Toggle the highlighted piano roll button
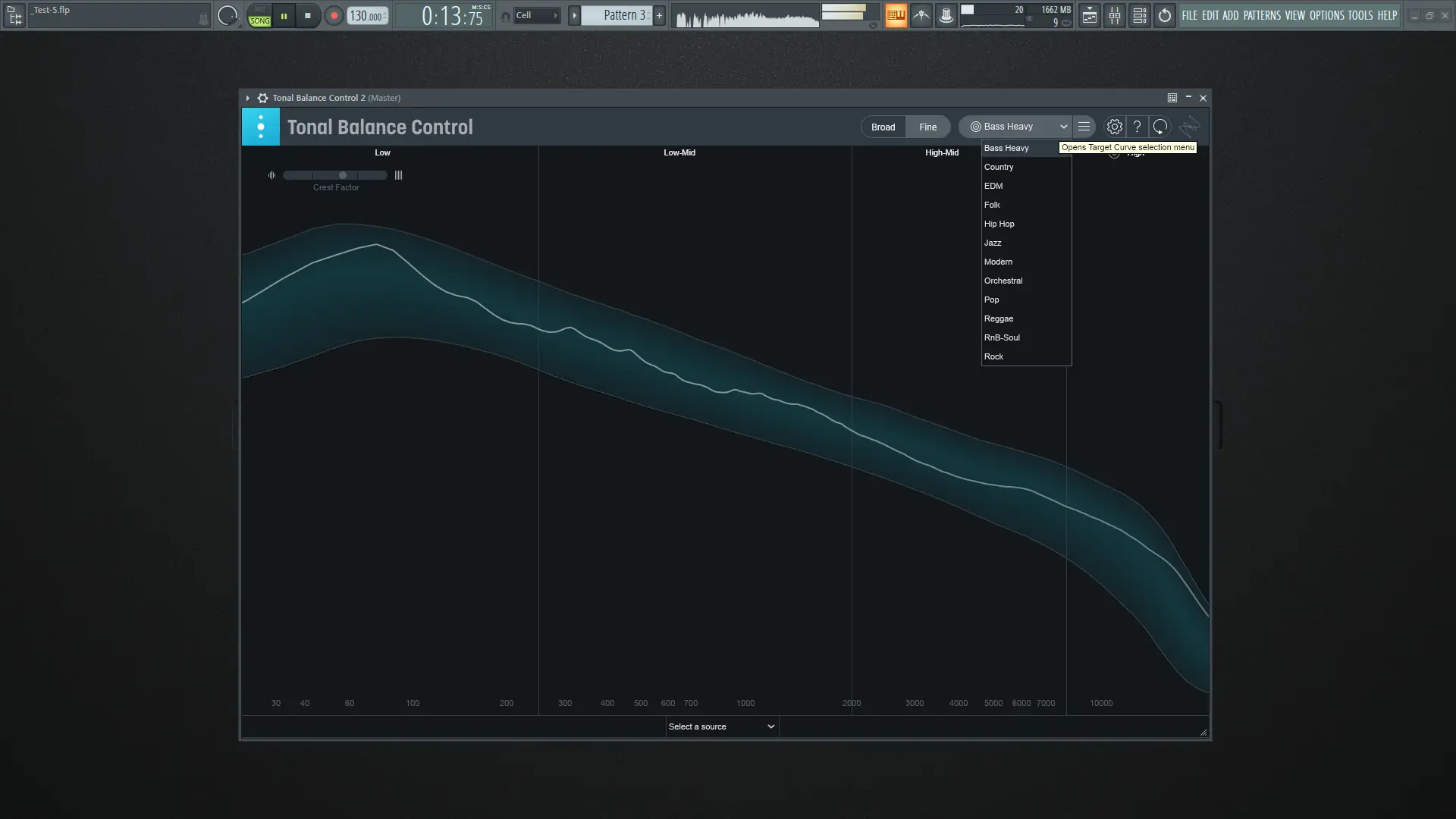The width and height of the screenshot is (1456, 819). [x=896, y=15]
